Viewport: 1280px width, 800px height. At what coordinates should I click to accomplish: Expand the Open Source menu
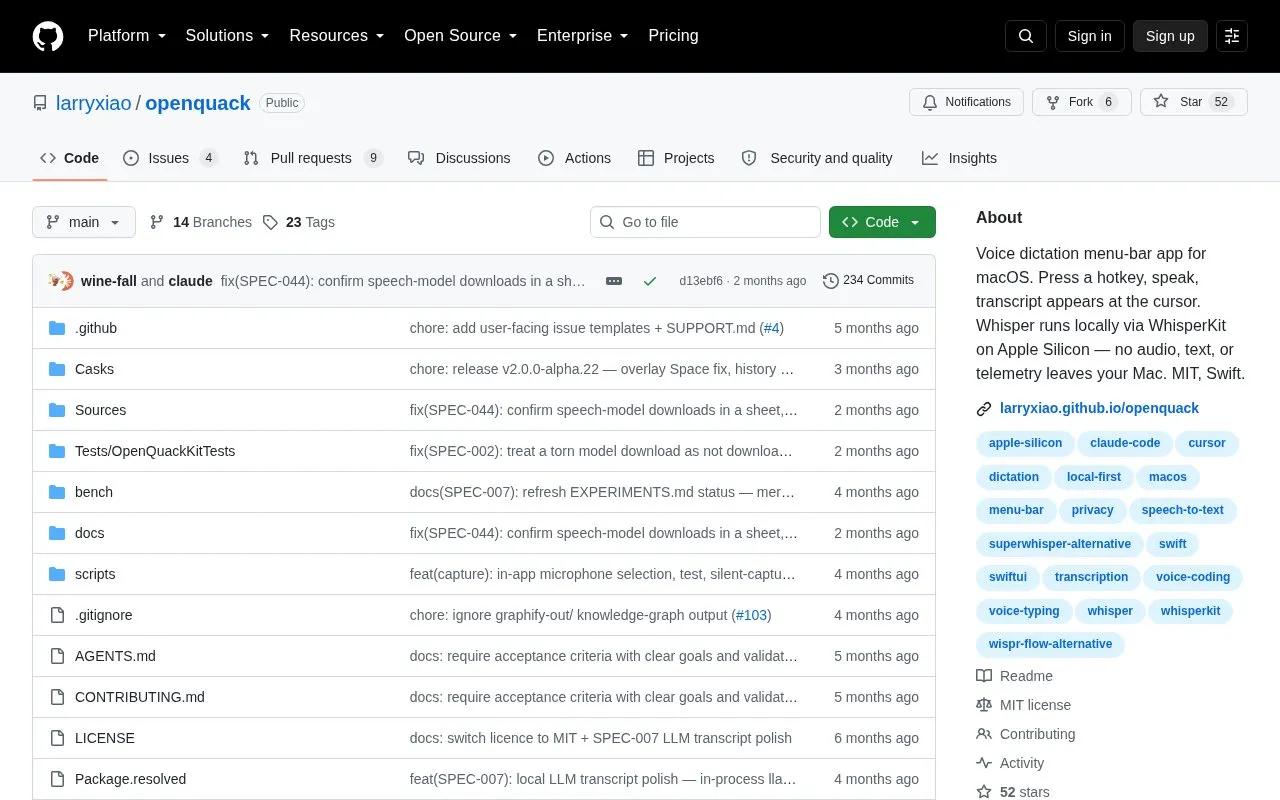[460, 36]
